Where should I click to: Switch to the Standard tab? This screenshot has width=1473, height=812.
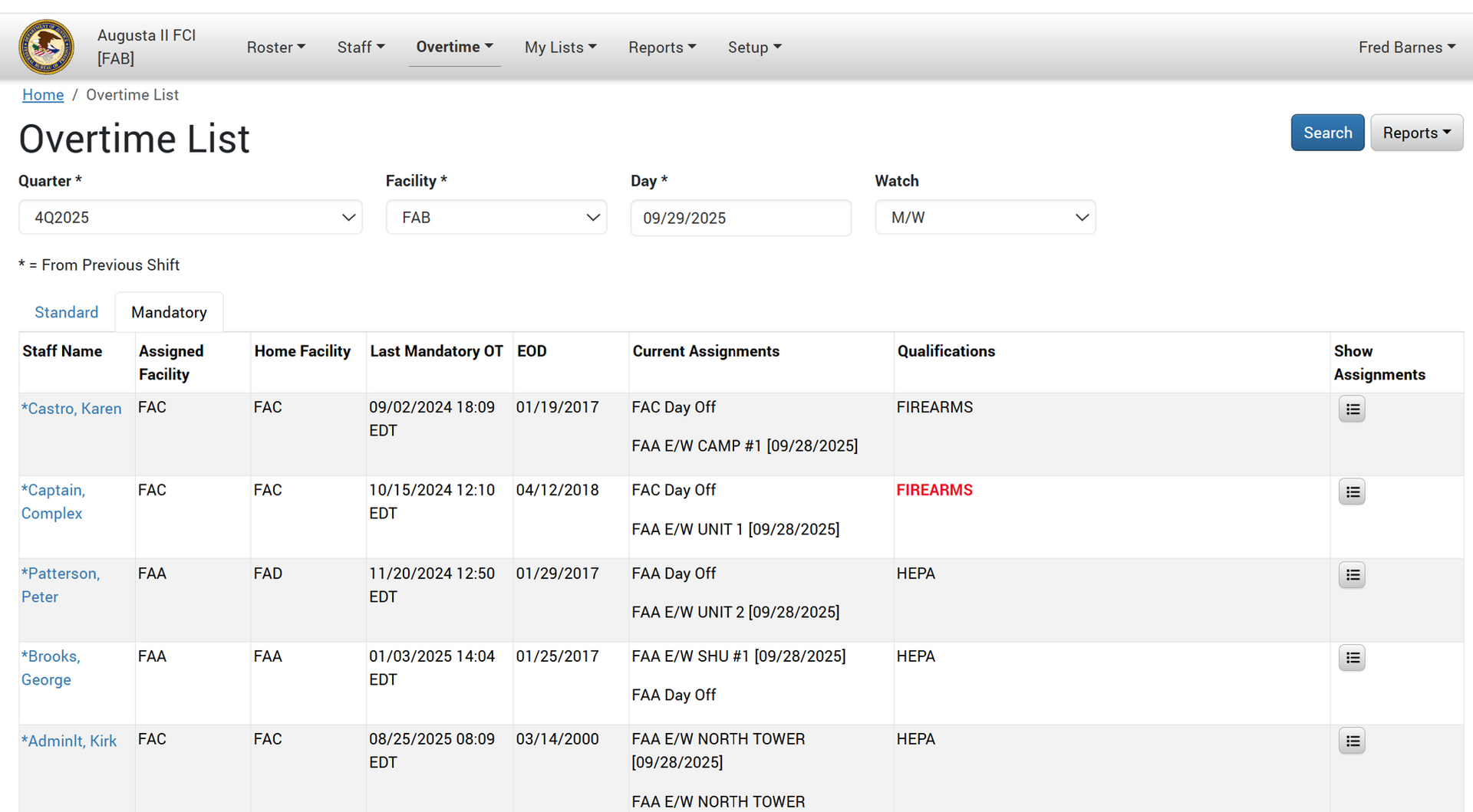(67, 312)
